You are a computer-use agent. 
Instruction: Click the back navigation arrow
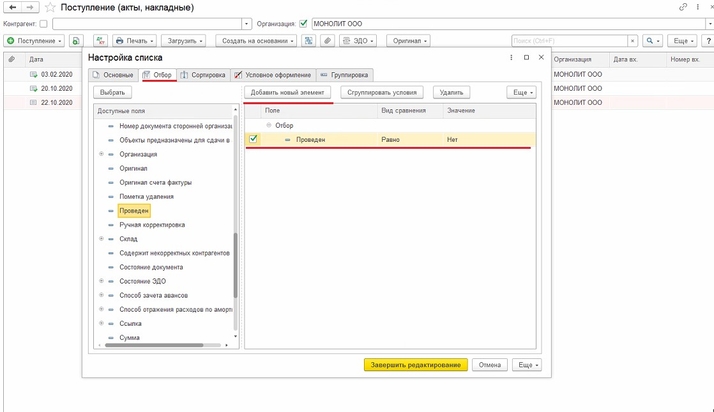point(12,7)
